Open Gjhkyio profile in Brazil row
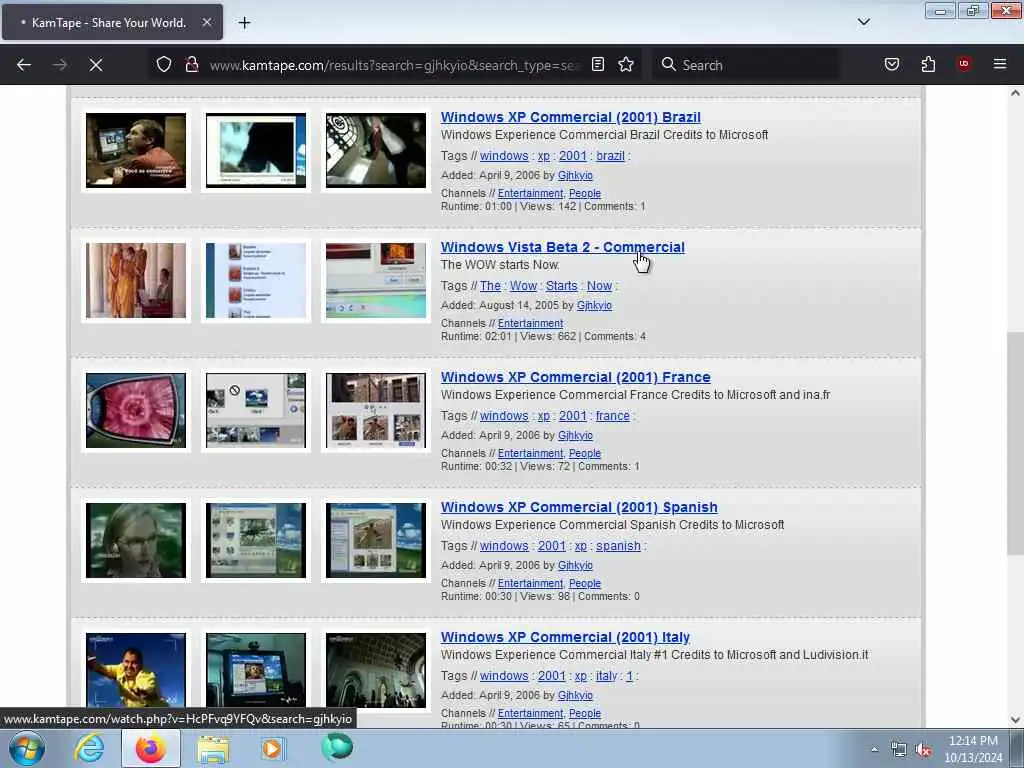The width and height of the screenshot is (1024, 768). 575,176
